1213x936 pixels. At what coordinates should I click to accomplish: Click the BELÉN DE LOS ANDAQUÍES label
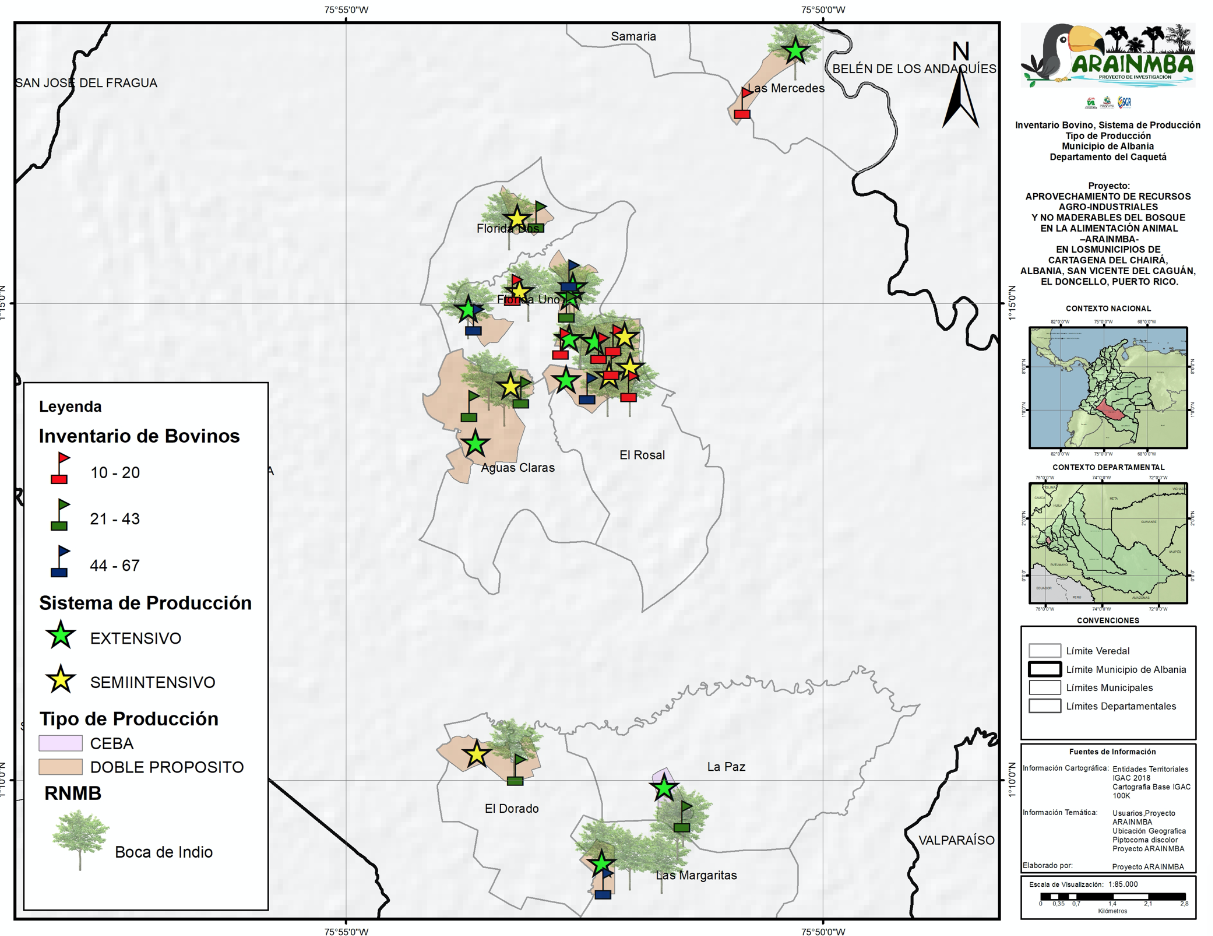[914, 68]
